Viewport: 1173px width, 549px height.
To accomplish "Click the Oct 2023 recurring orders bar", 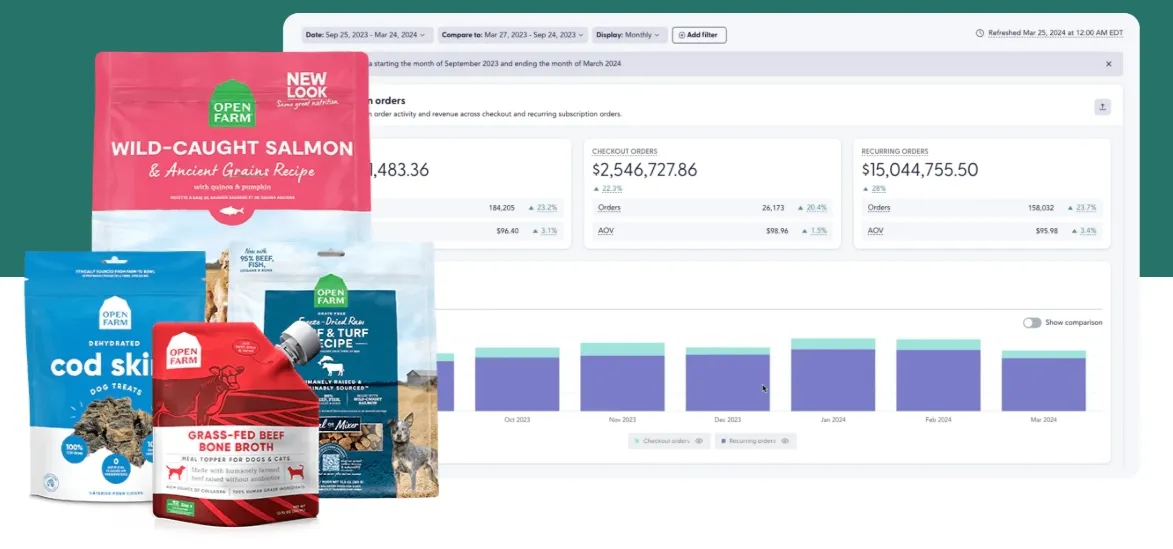I will click(517, 384).
